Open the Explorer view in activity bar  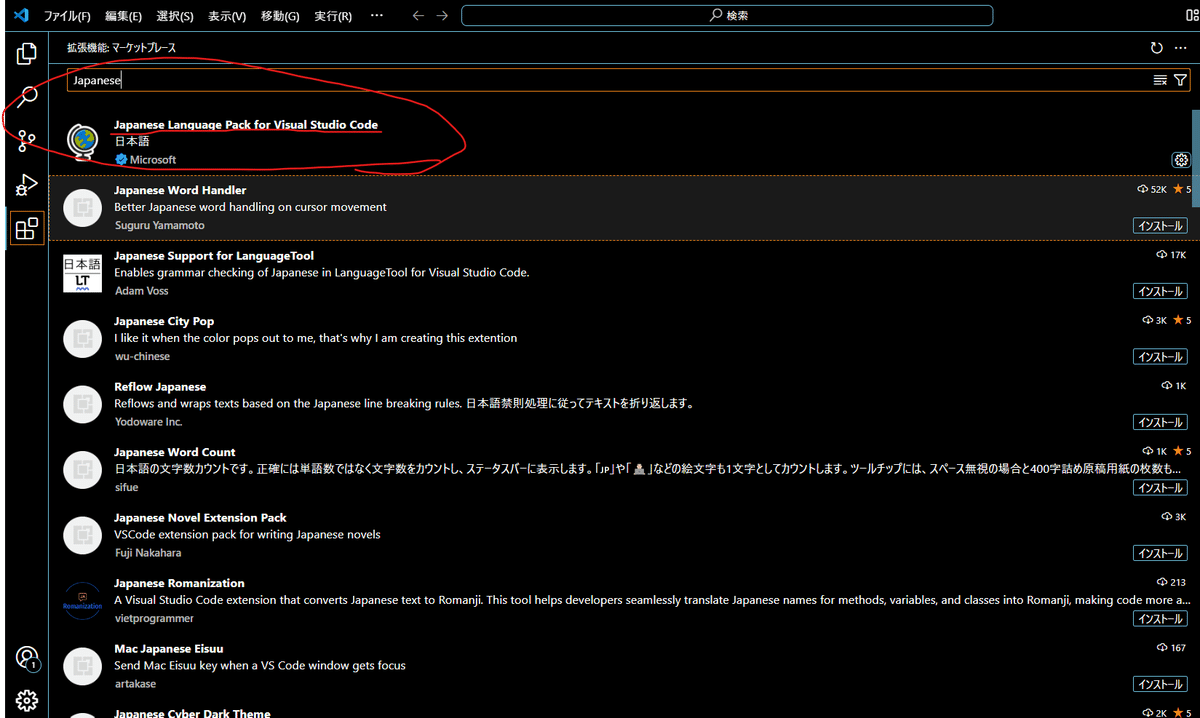(x=27, y=53)
